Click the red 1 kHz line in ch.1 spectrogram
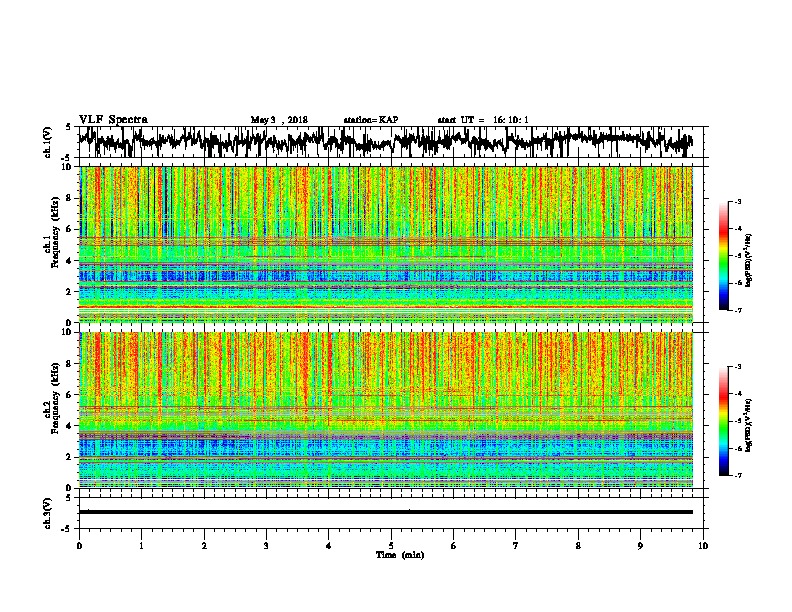This screenshot has height=612, width=792. pyautogui.click(x=386, y=307)
